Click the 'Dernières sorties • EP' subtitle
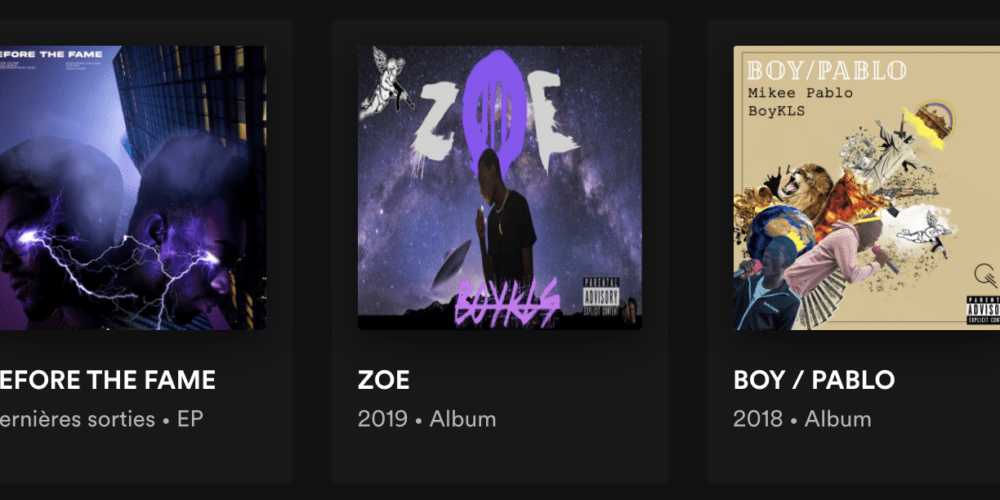1000x500 pixels. [101, 419]
